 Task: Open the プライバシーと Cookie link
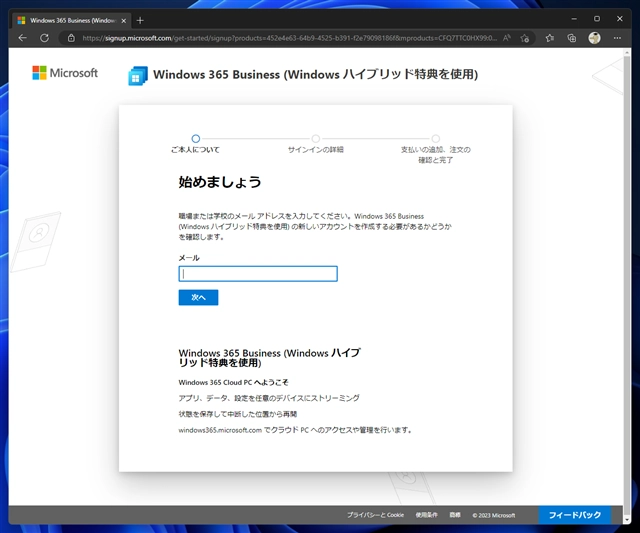pos(376,515)
